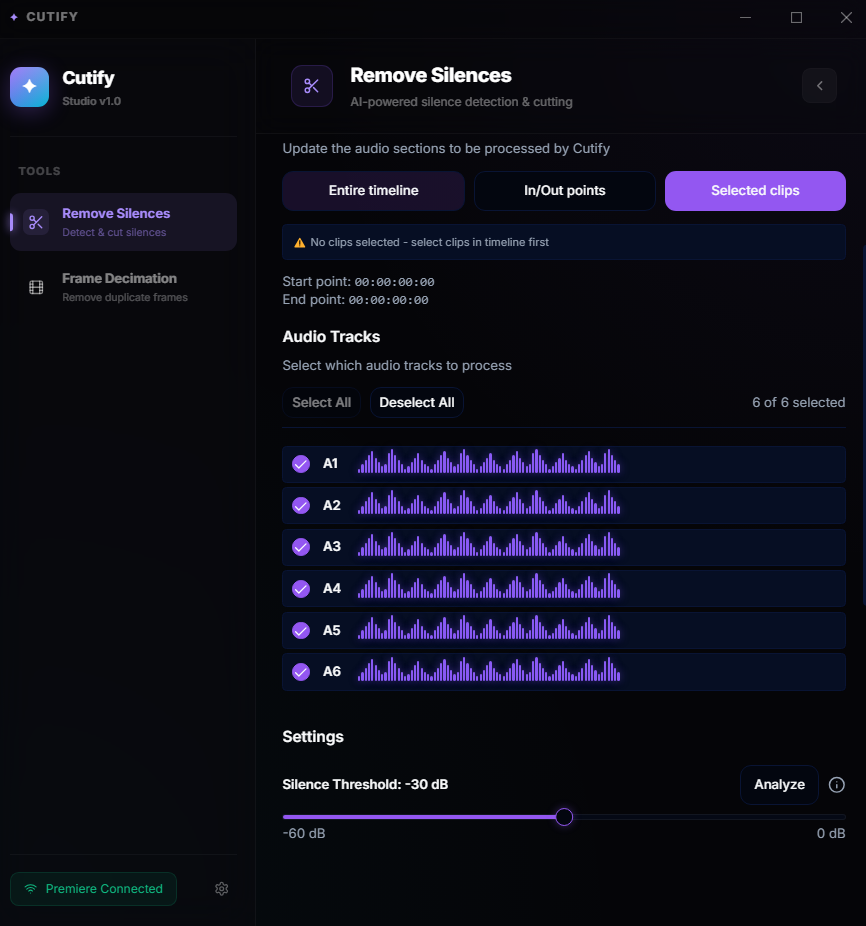The height and width of the screenshot is (926, 866).
Task: Click the 'Studio v1.0' version text
Action: click(92, 102)
